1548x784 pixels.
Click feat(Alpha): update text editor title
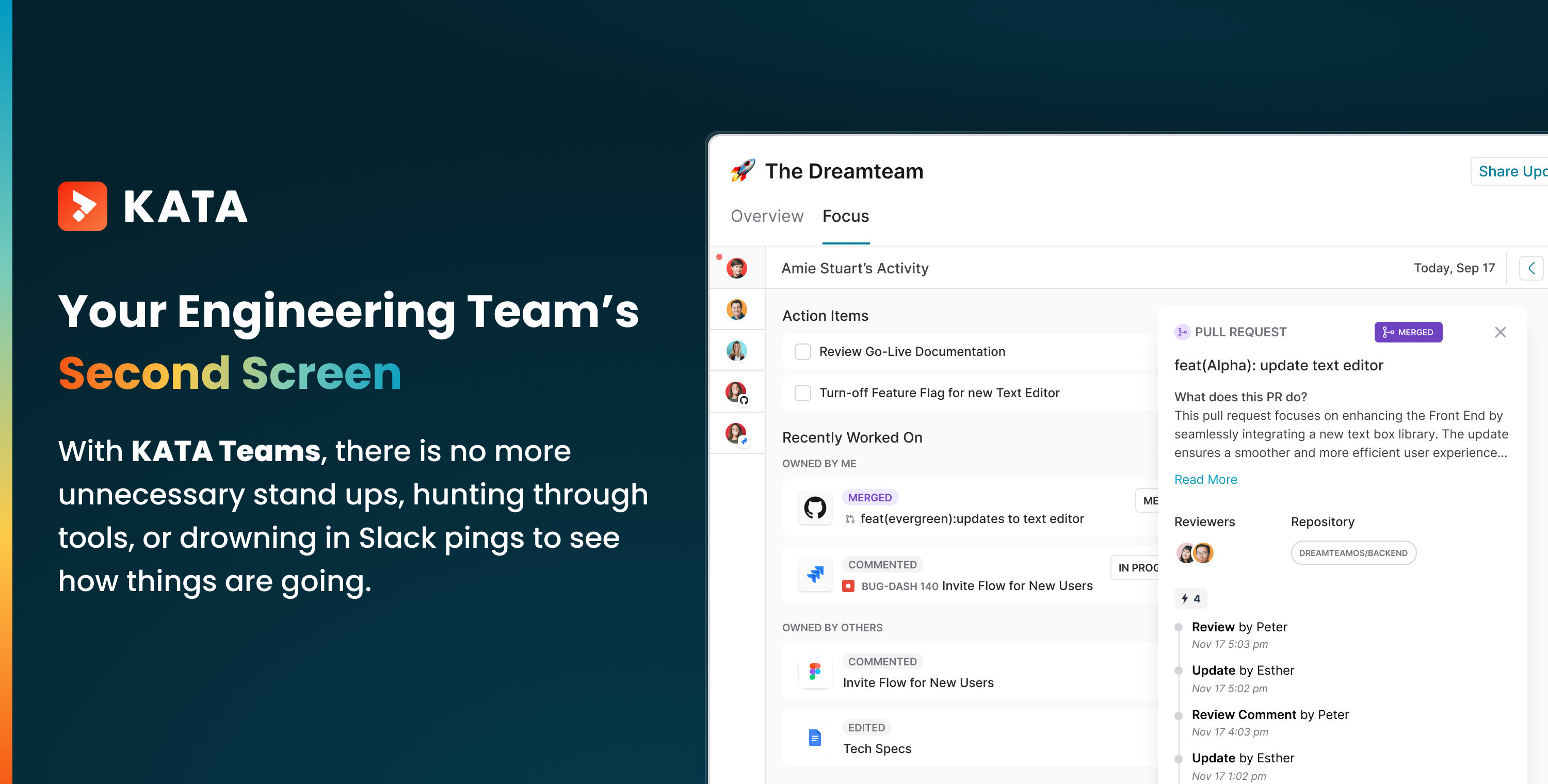point(1278,365)
